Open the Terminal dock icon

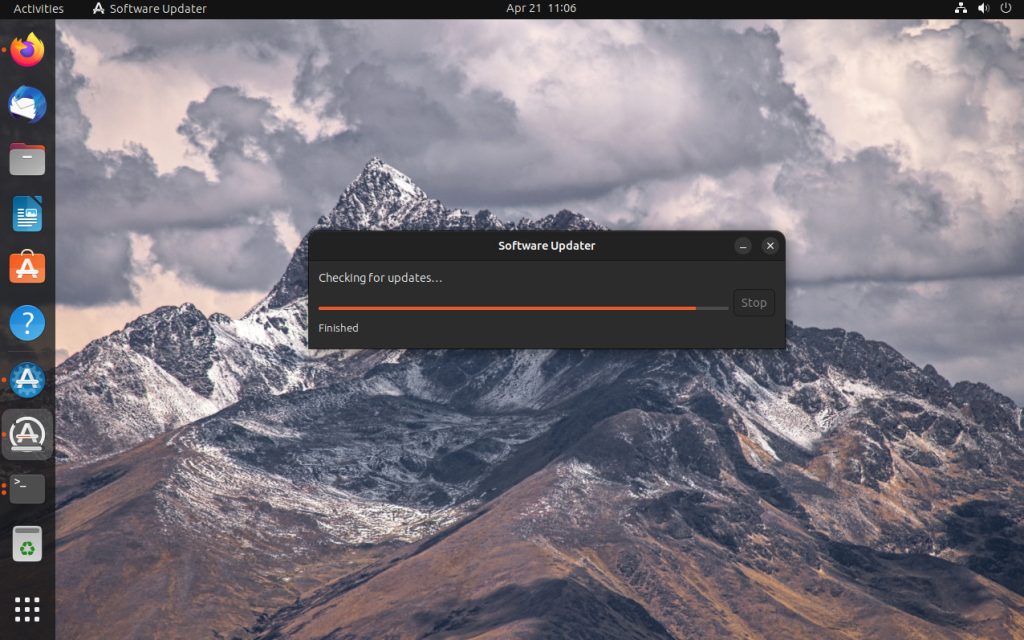[x=27, y=488]
